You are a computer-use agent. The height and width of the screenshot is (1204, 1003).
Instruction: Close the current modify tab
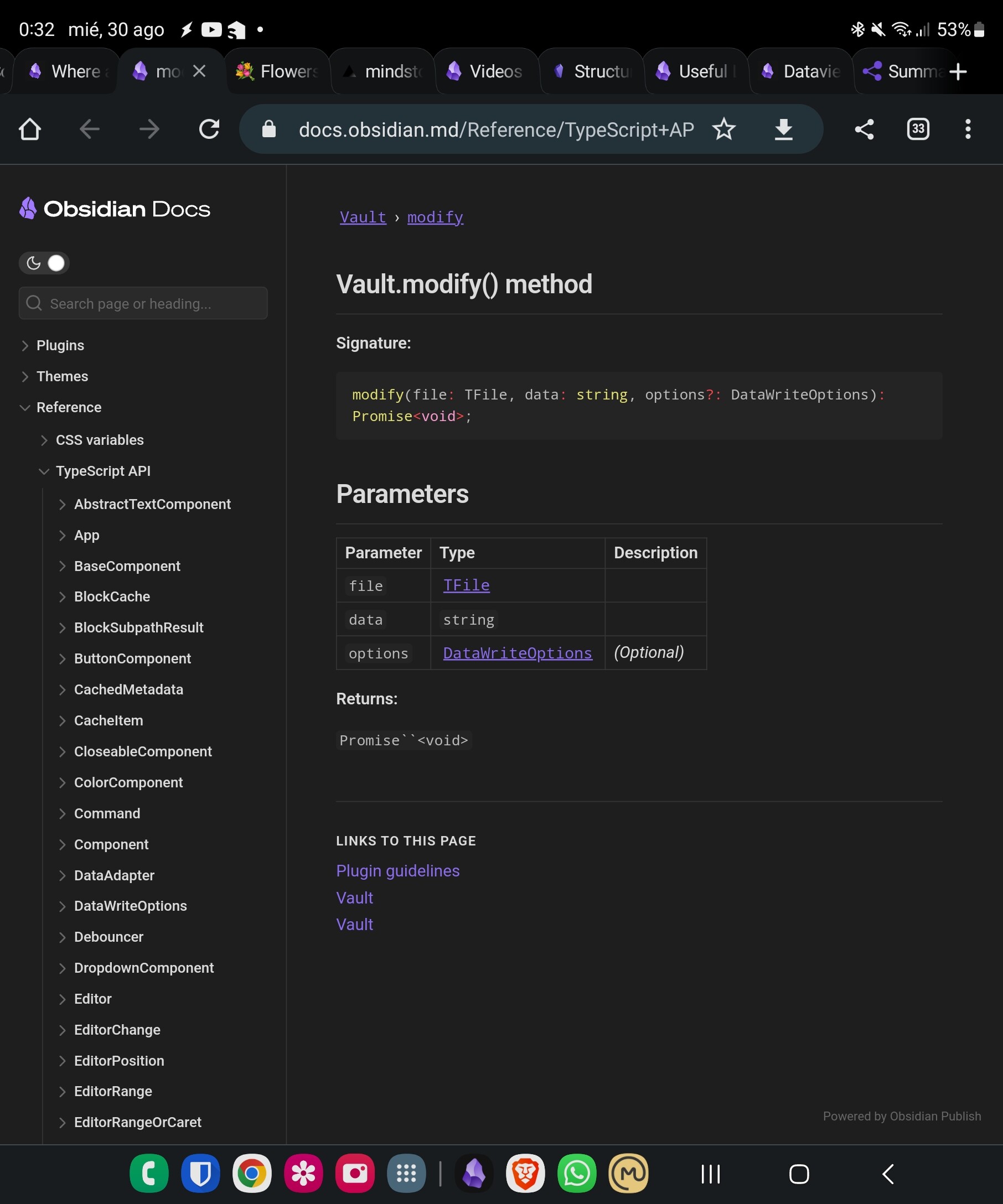(x=199, y=71)
